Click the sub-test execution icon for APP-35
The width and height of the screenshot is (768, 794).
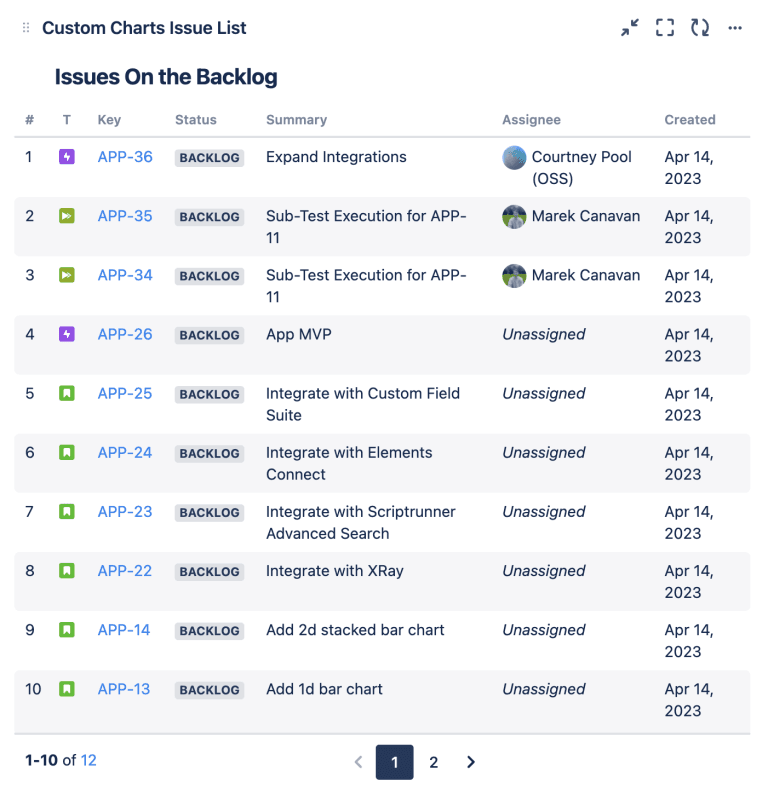pyautogui.click(x=67, y=216)
